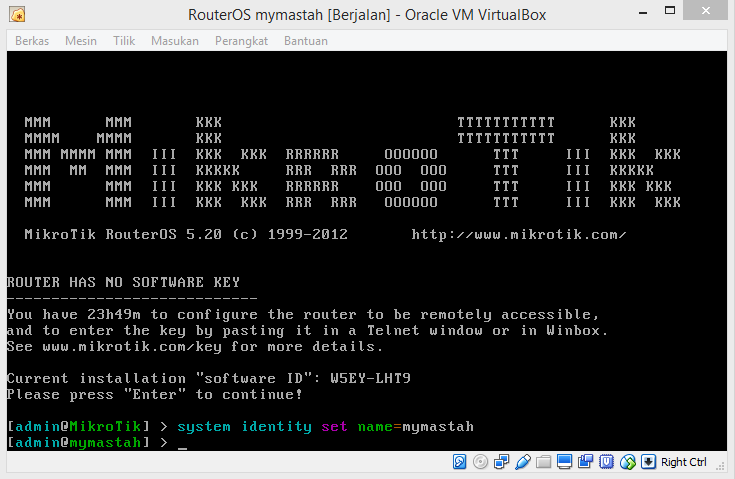Open the Tilik menu

pyautogui.click(x=124, y=41)
